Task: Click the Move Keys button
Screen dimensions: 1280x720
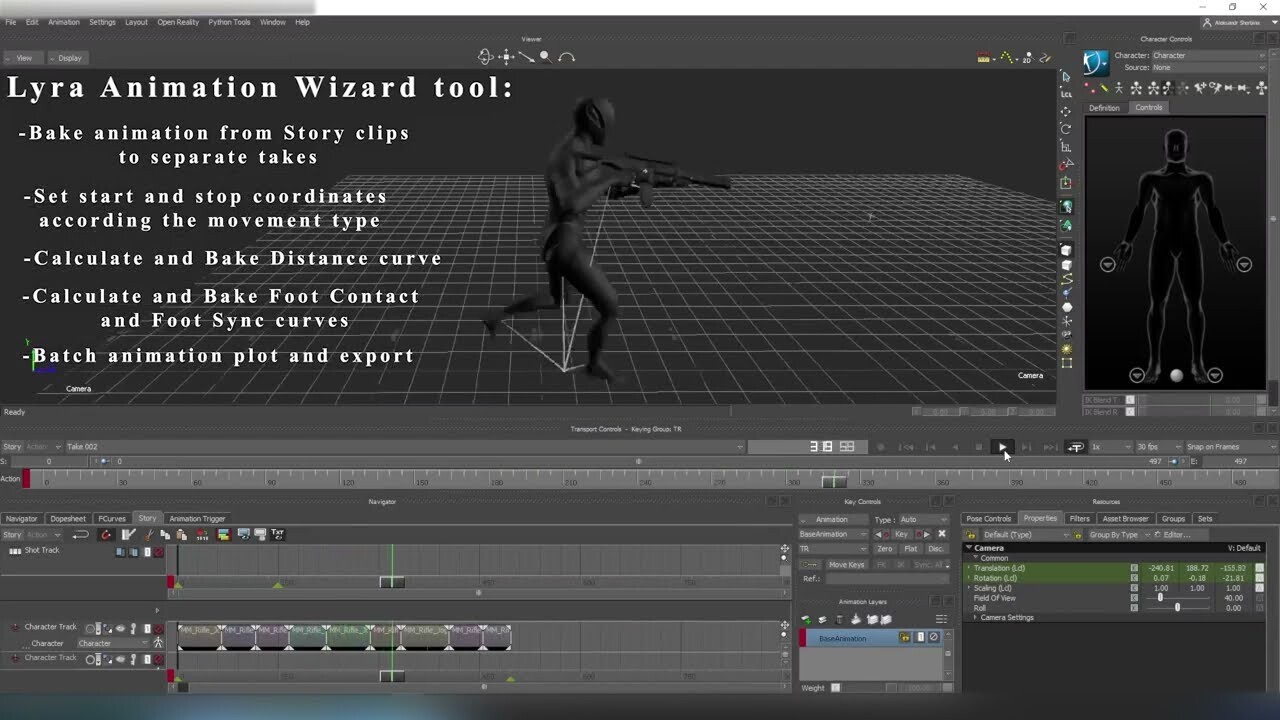Action: point(847,564)
